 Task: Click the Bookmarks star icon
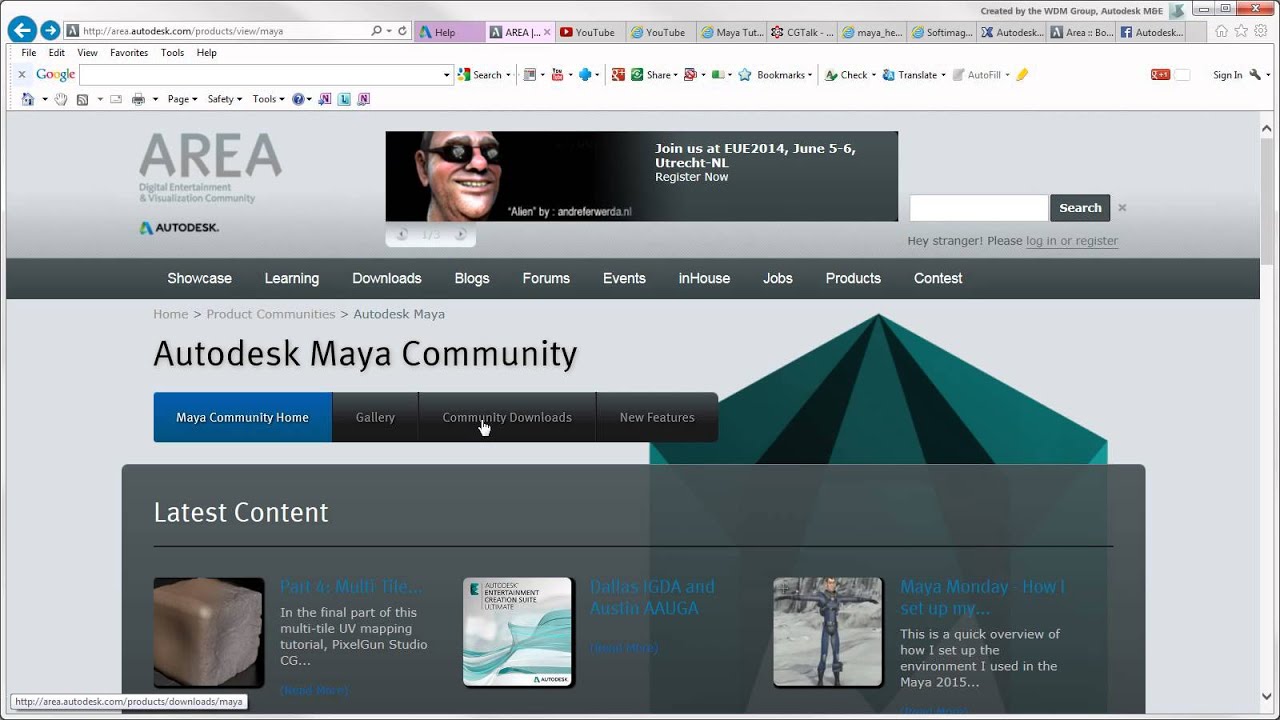745,75
